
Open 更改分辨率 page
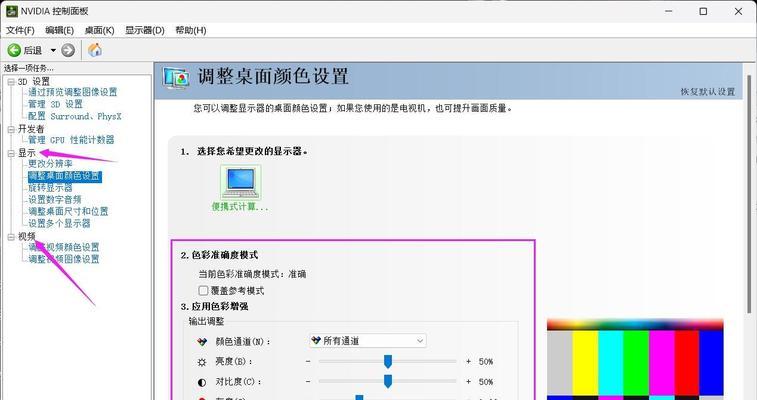[50, 164]
